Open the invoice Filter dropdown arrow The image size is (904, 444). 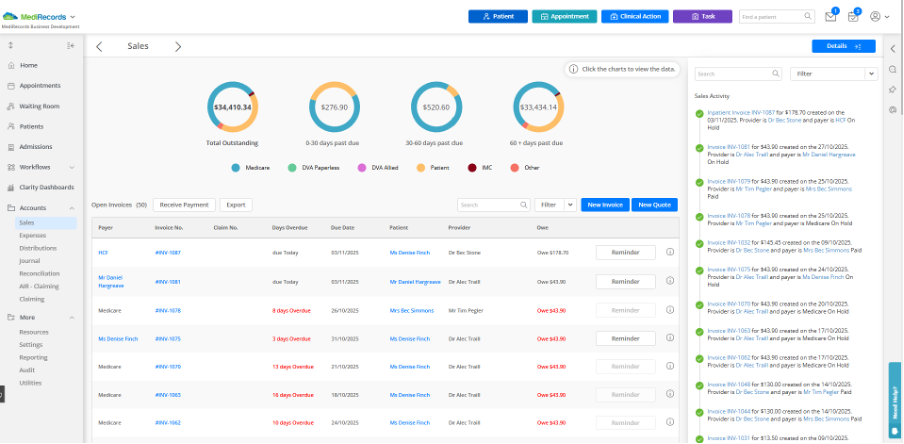coord(570,204)
